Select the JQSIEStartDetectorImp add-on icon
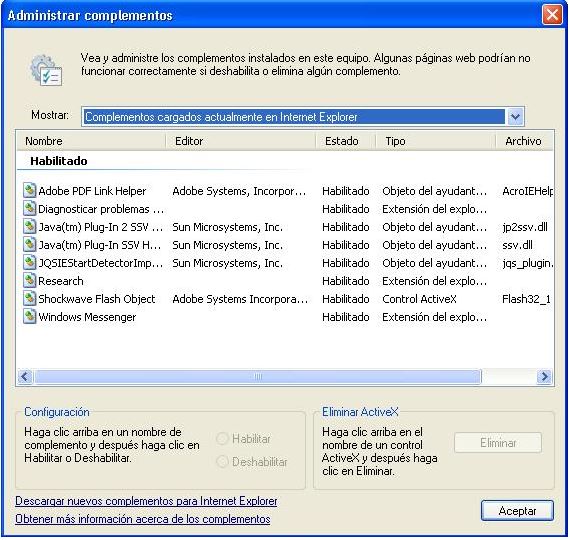Viewport: 570px width, 540px height. tap(29, 263)
